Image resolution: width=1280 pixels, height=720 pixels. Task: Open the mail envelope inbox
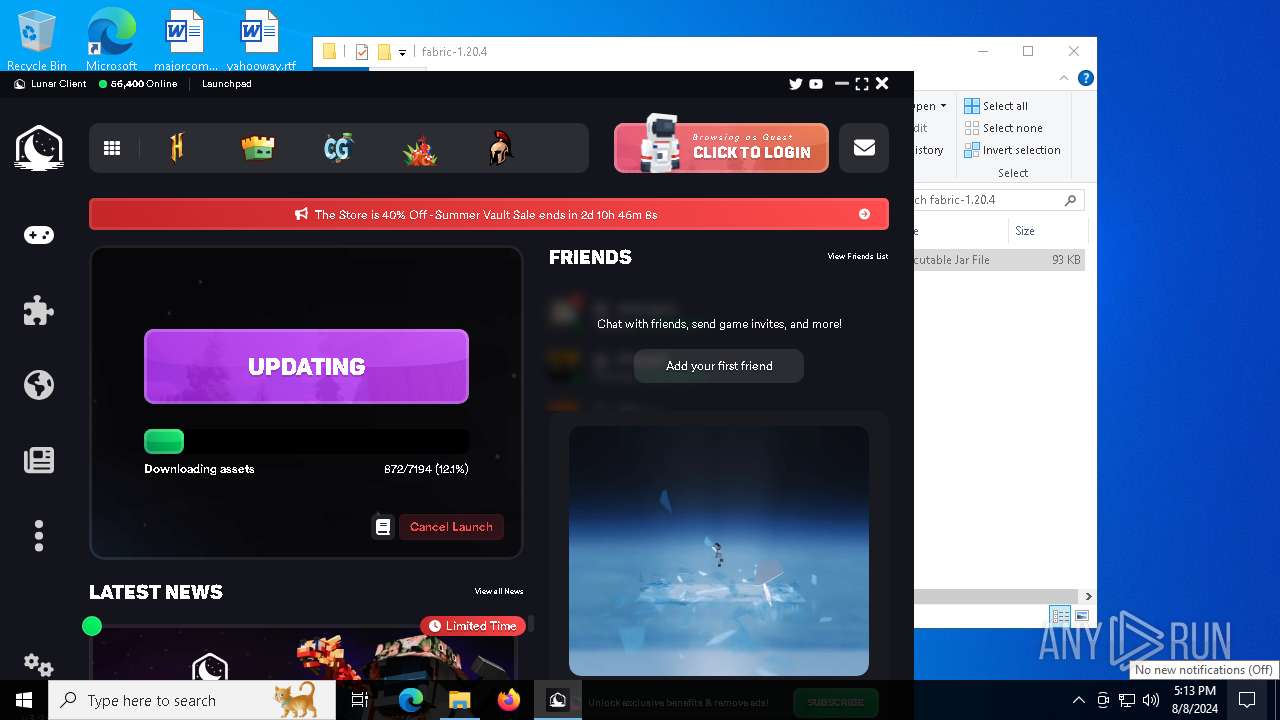tap(864, 148)
